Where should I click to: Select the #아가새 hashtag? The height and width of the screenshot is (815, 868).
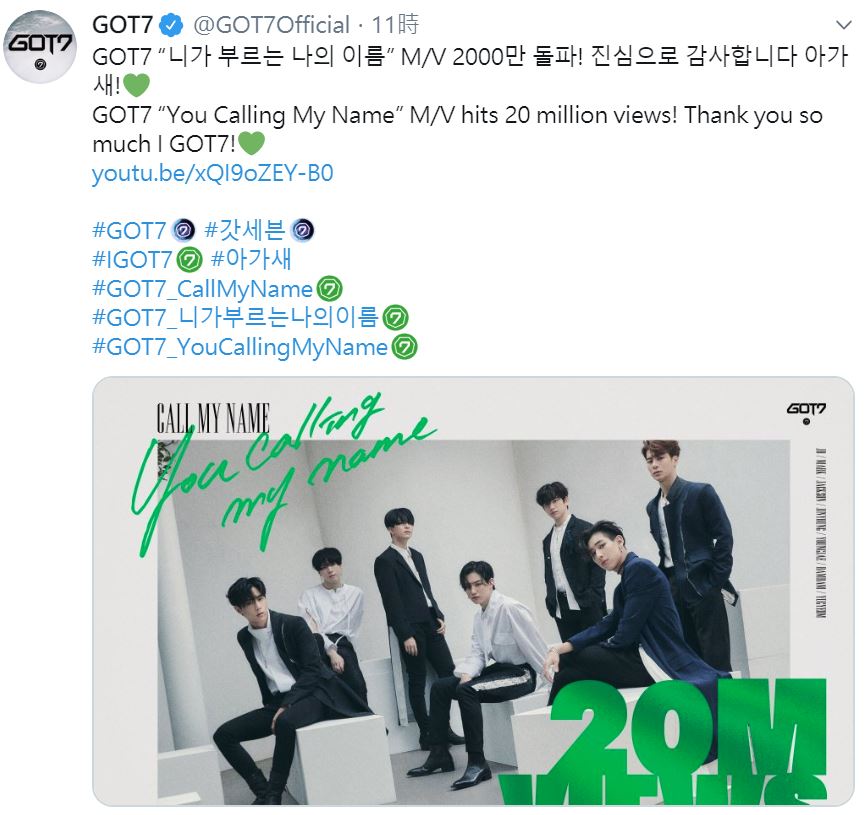(251, 260)
